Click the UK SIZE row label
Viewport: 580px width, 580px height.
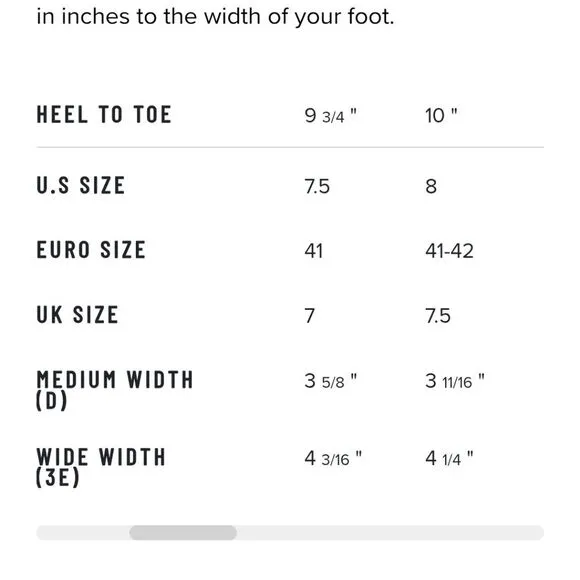pos(77,315)
